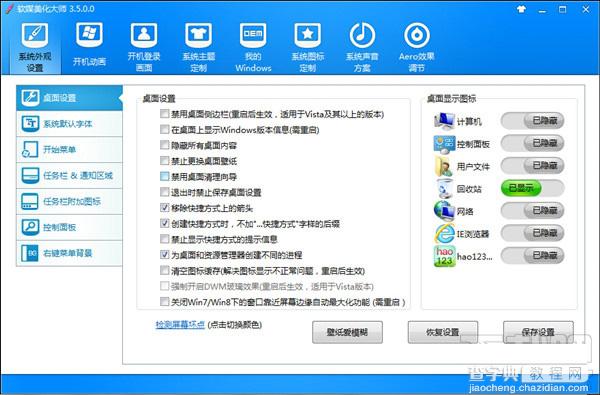Check 隐藏所有桌面内容 option
This screenshot has width=600, height=395.
[x=165, y=145]
